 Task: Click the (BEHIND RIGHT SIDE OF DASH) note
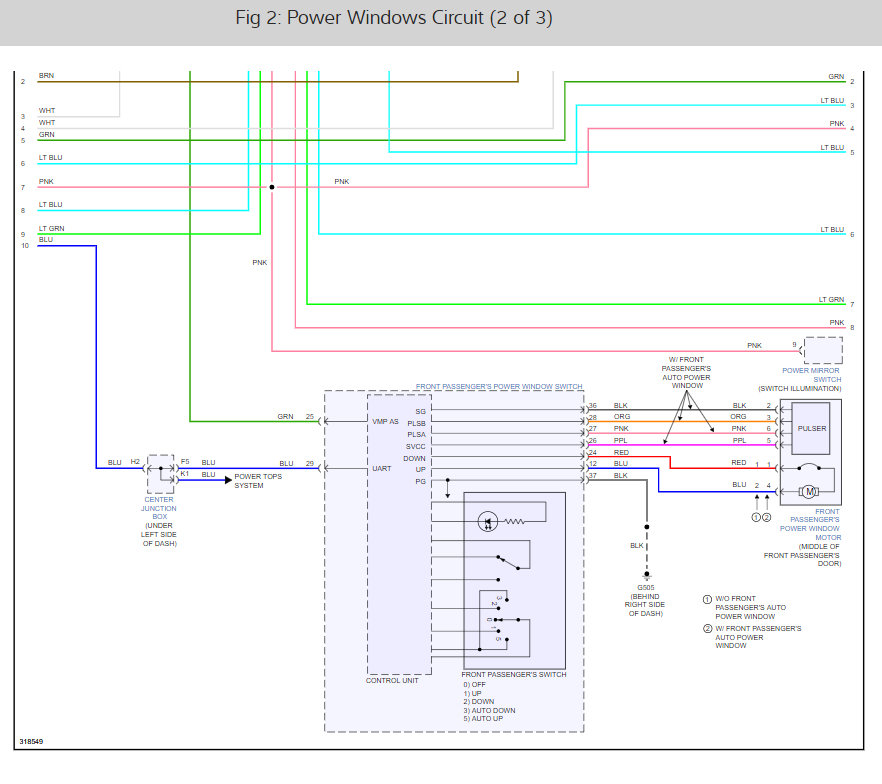tap(645, 605)
